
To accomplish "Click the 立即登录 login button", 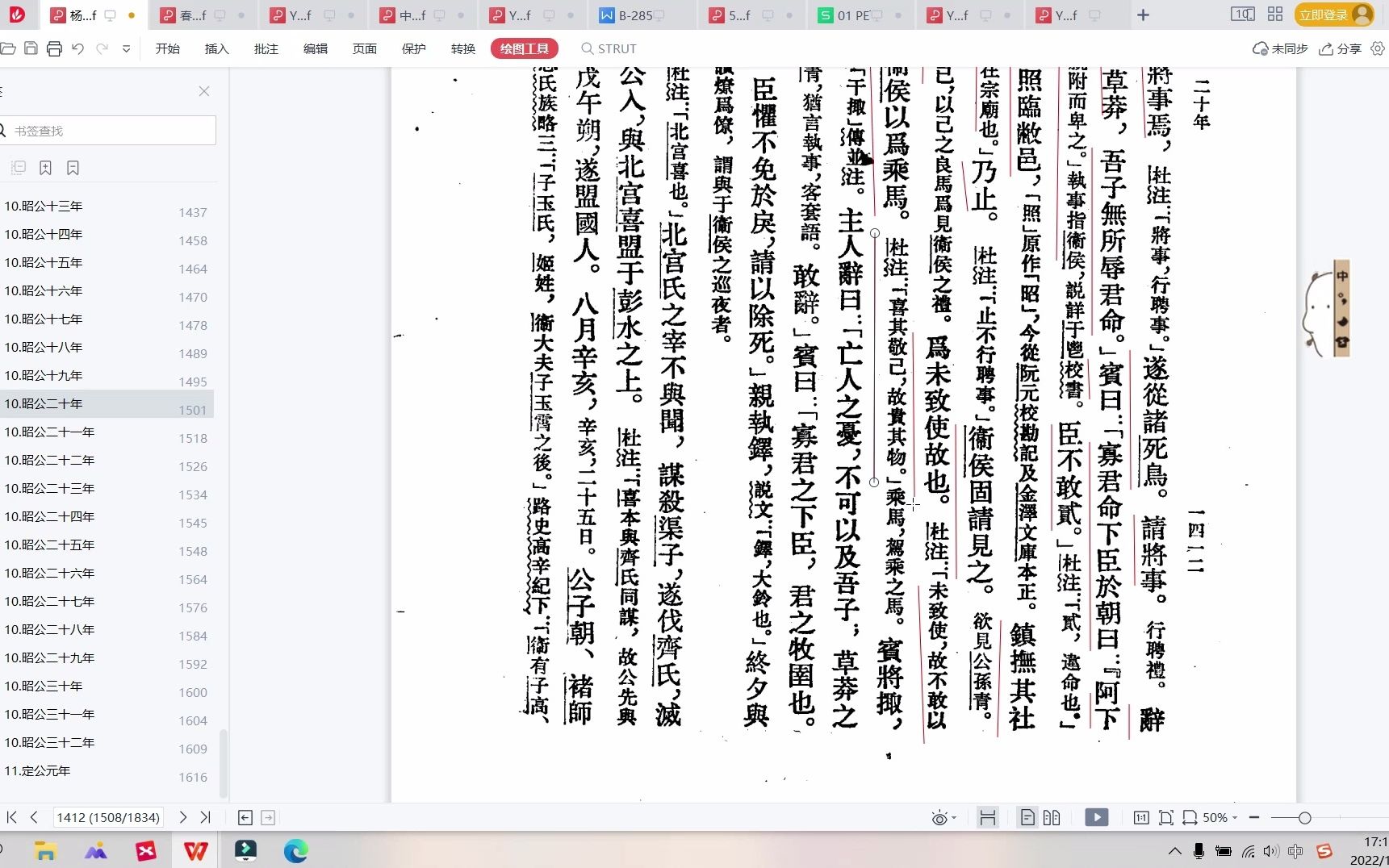I will [1334, 15].
